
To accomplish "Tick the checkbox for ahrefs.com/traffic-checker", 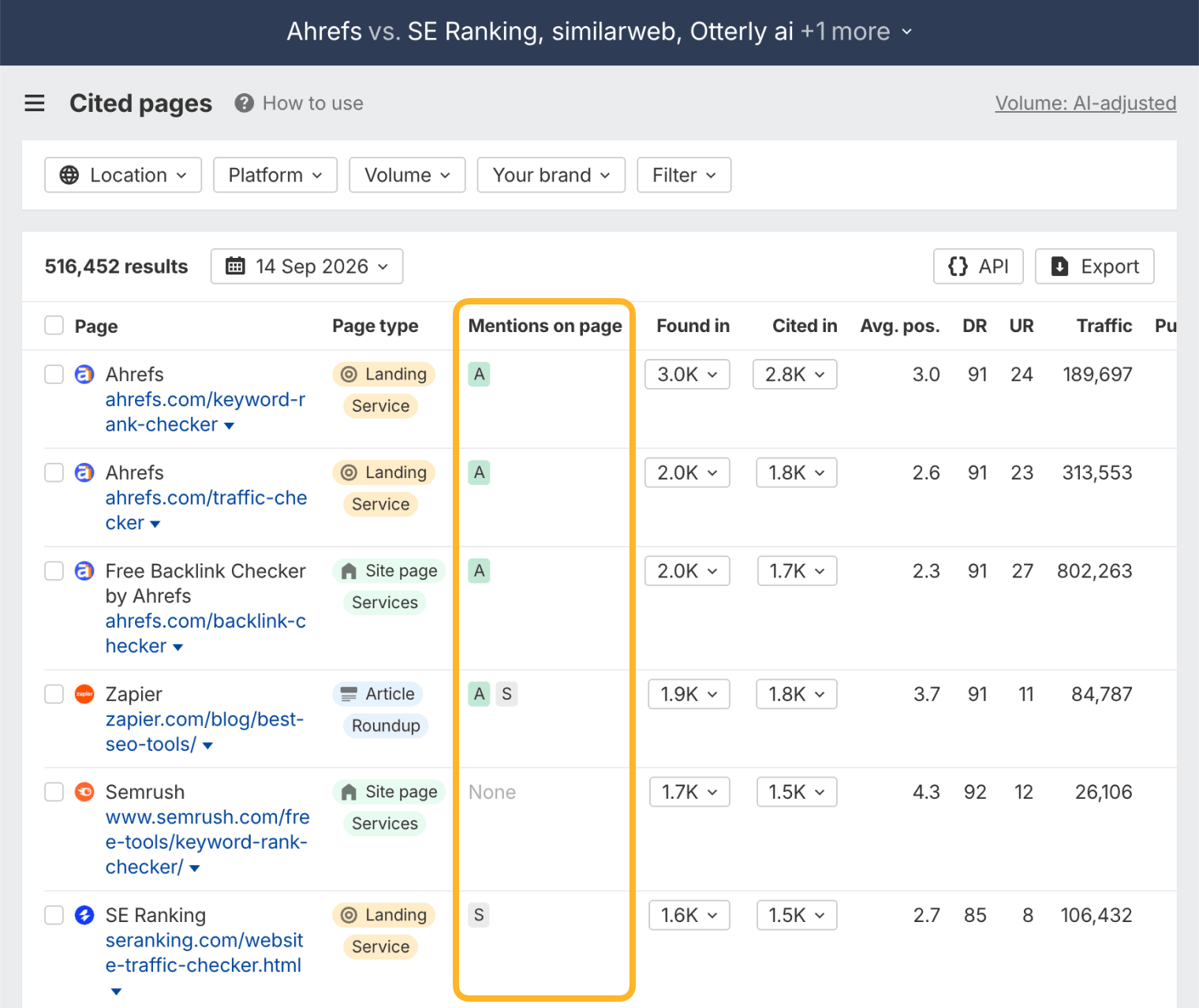I will pyautogui.click(x=54, y=472).
